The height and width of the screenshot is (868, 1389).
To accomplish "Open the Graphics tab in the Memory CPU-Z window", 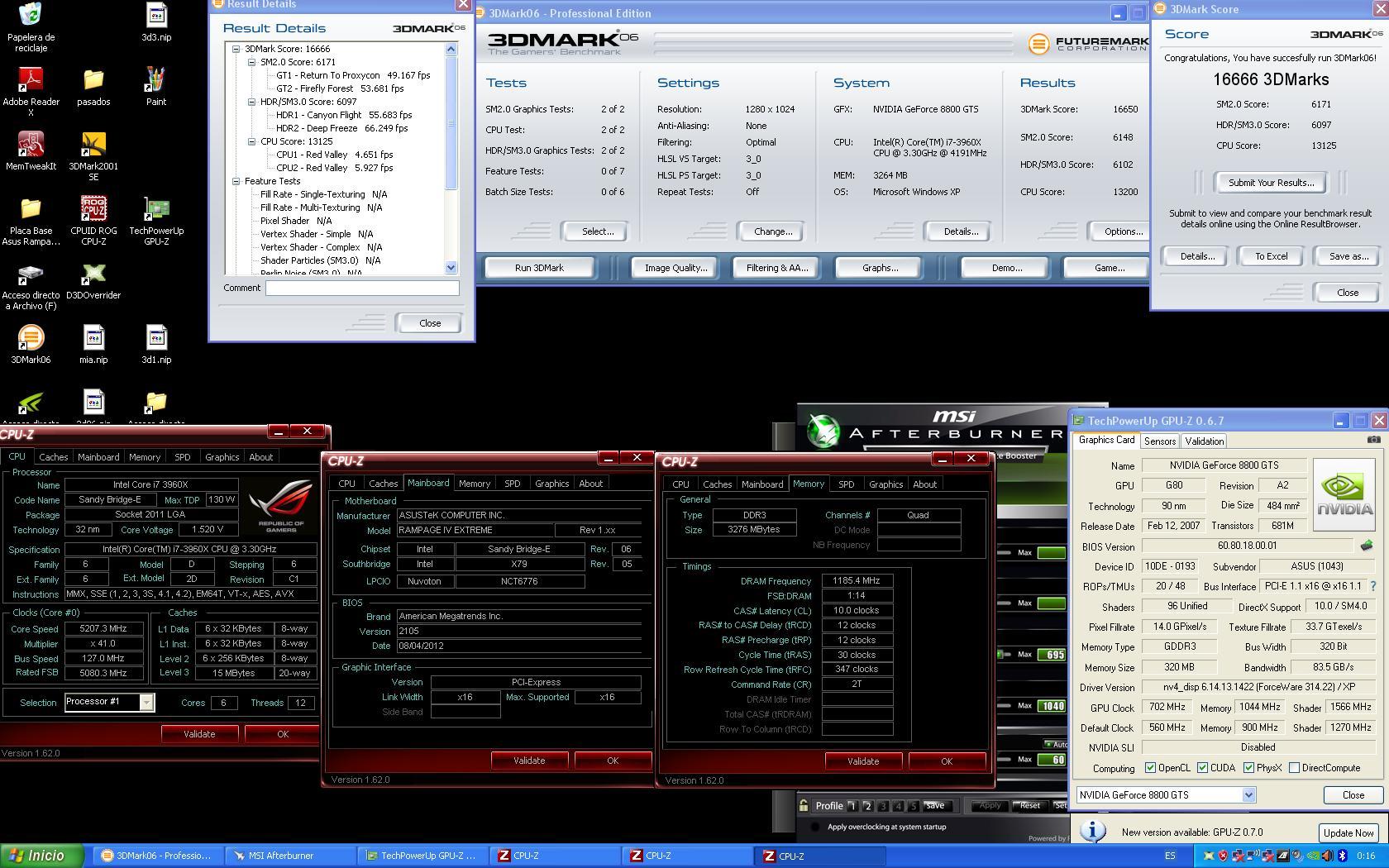I will click(885, 484).
